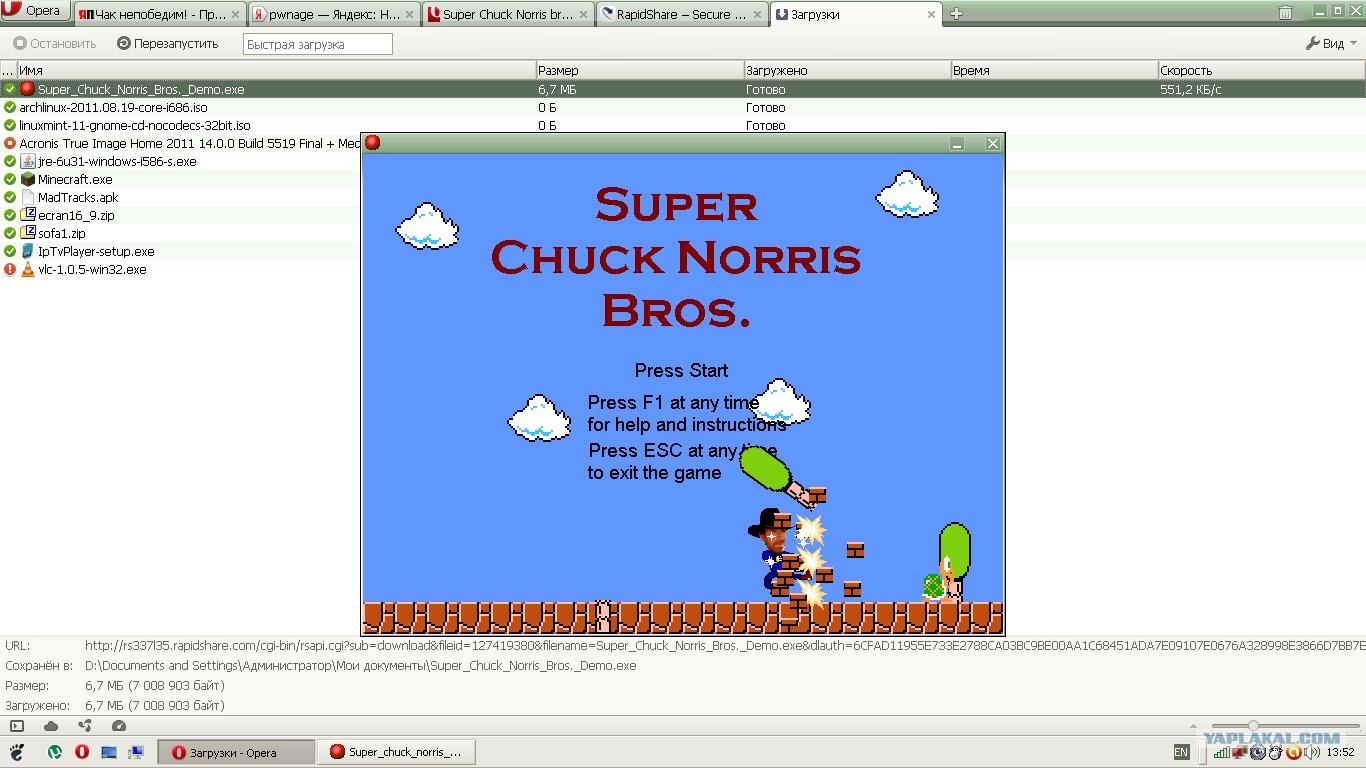Image resolution: width=1366 pixels, height=768 pixels.
Task: Open the Opera Unite icon in status bar
Action: tap(85, 726)
